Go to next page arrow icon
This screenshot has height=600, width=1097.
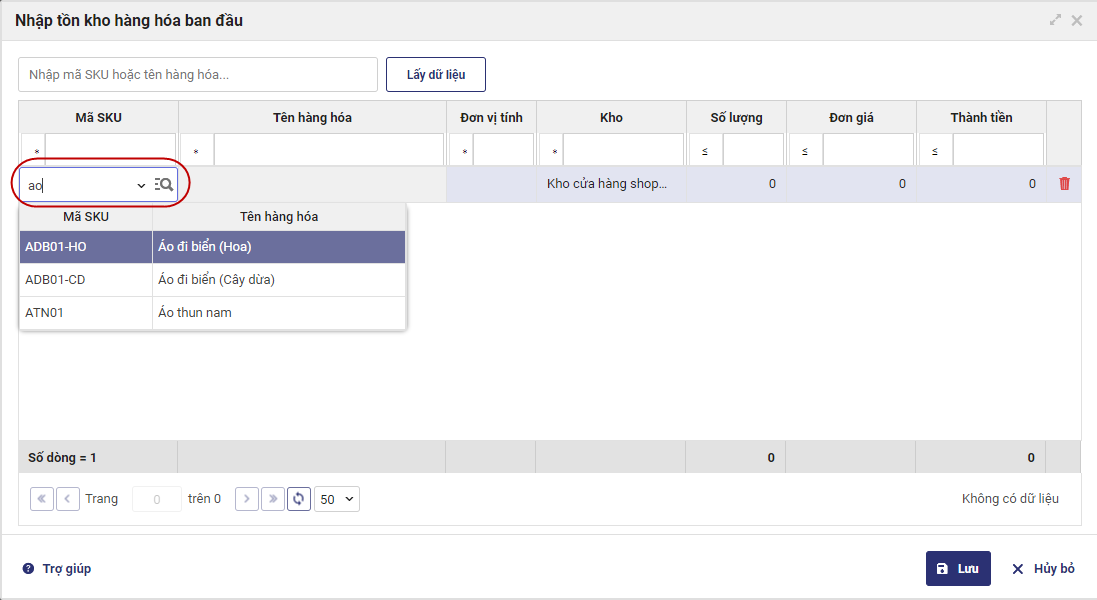pyautogui.click(x=247, y=498)
